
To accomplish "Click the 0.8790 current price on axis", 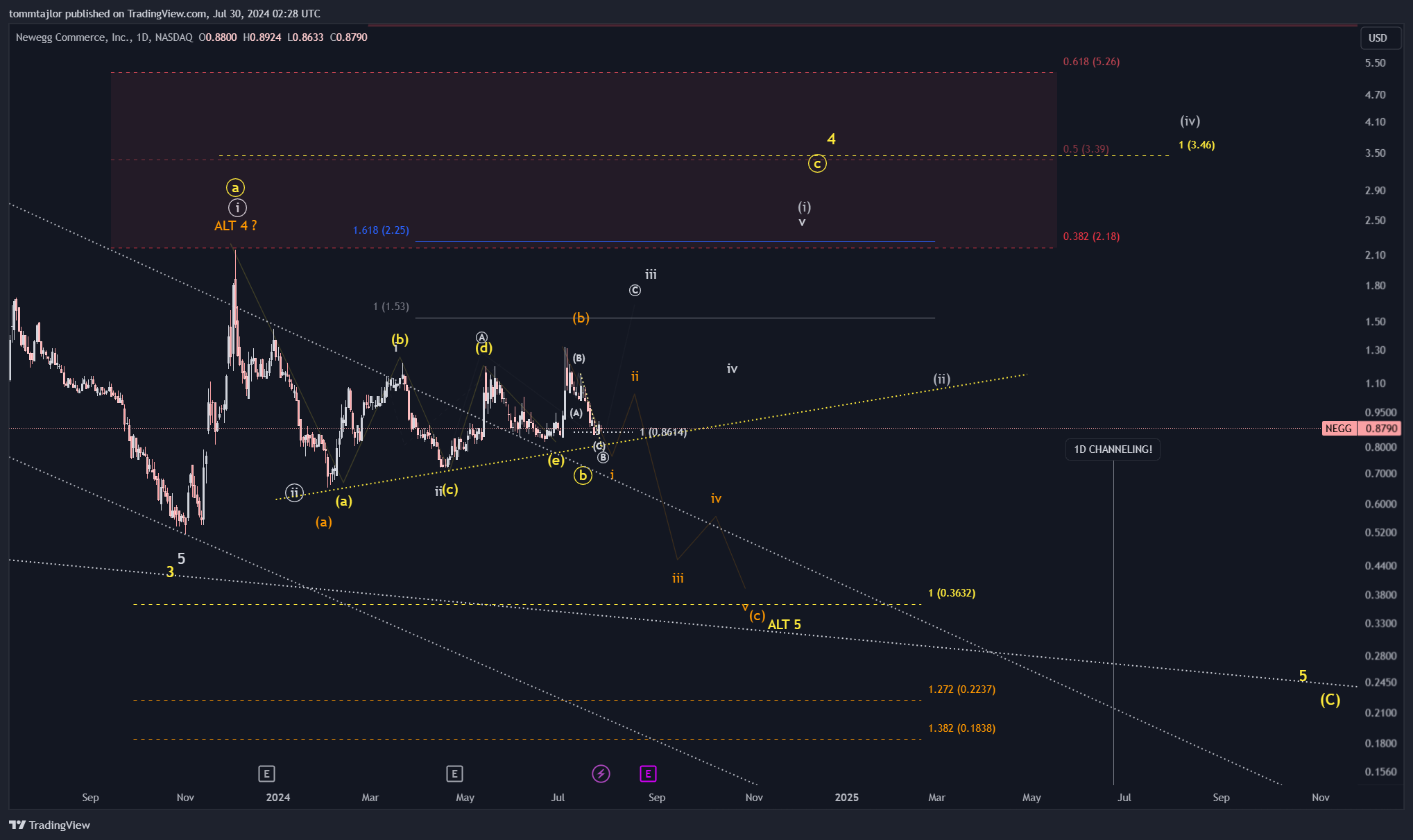I will [x=1381, y=429].
